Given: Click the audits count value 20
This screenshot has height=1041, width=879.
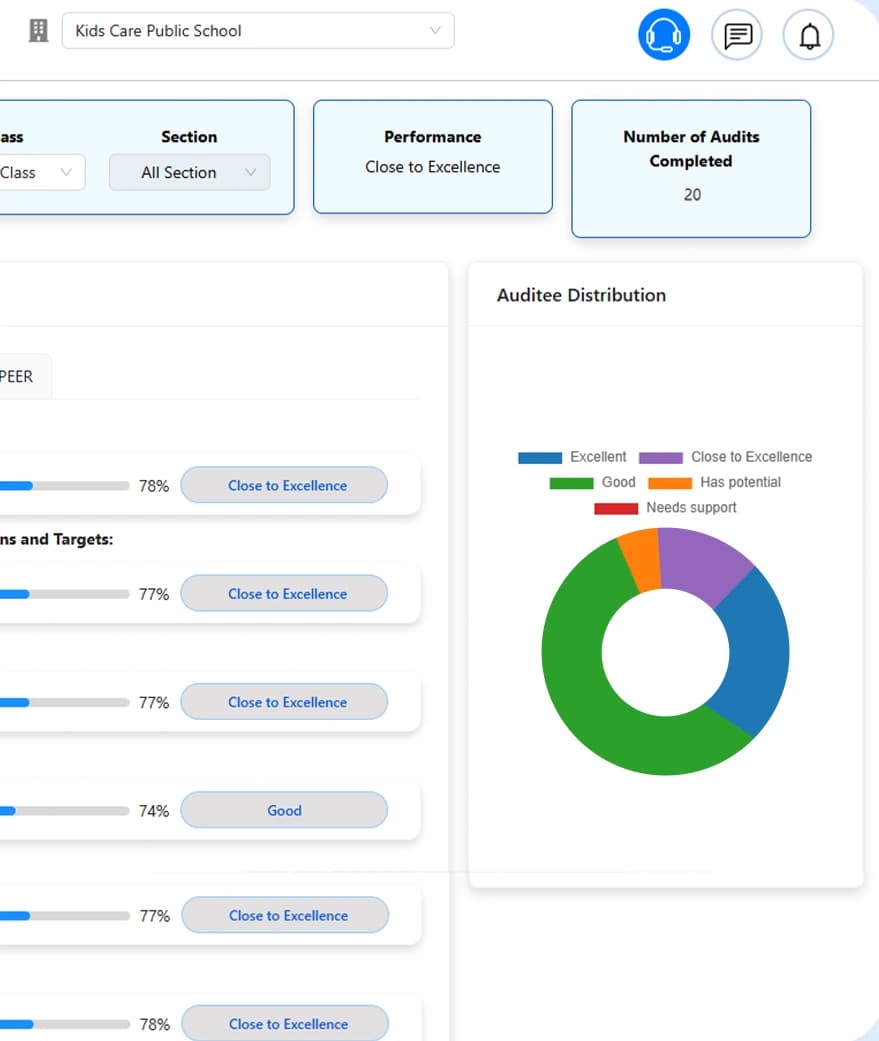Looking at the screenshot, I should [x=692, y=195].
